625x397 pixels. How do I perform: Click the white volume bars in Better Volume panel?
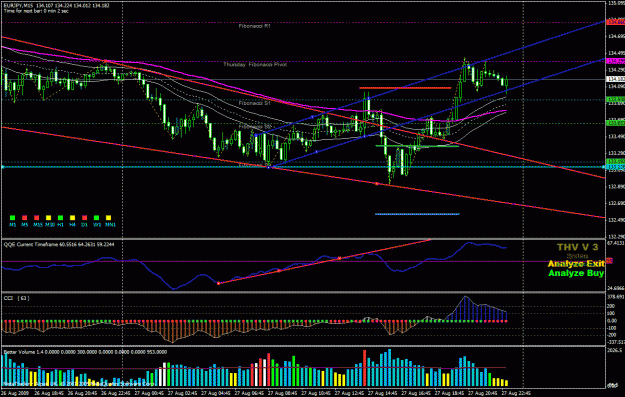(162, 374)
